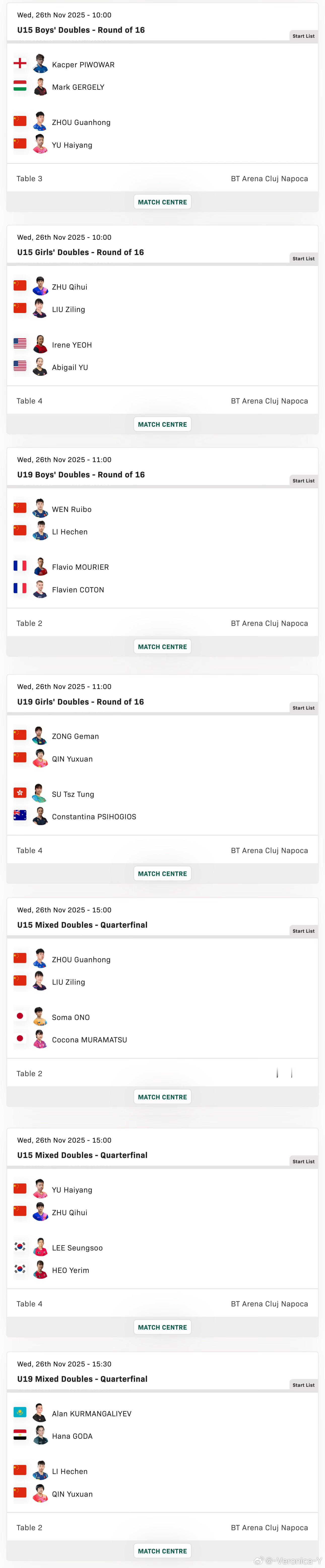Open the U15 Girls' Doubles Start List tab

pyautogui.click(x=303, y=259)
